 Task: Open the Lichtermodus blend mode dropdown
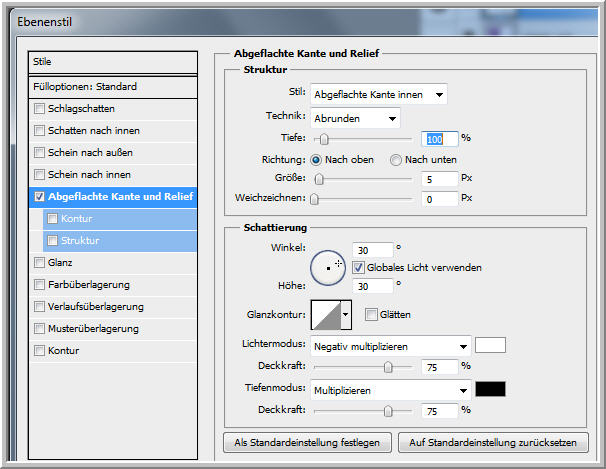point(391,347)
